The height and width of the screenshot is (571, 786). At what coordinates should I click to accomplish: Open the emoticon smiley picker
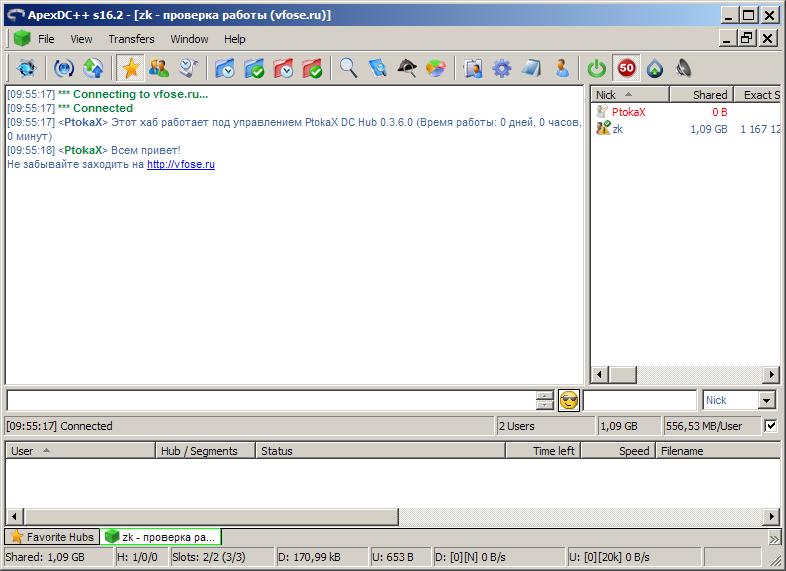tap(569, 400)
